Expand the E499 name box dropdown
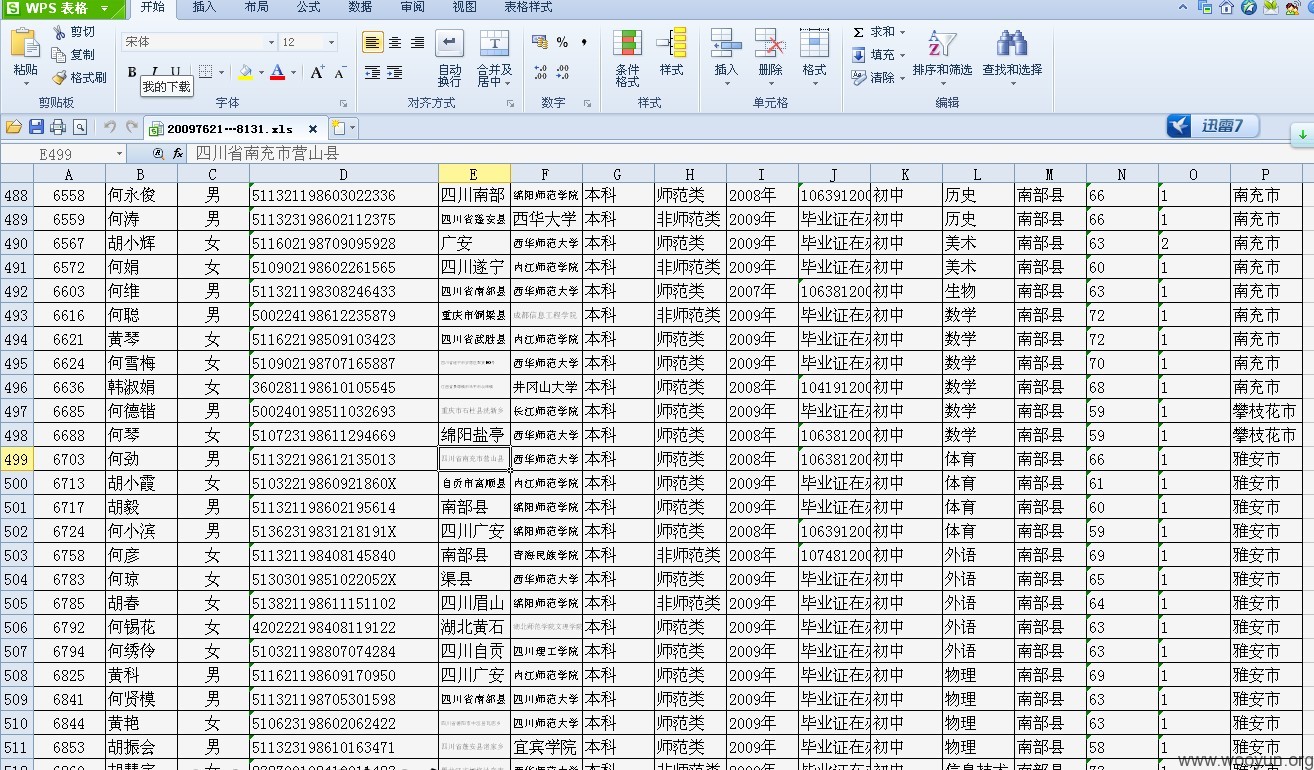Screen dimensions: 1314x770 click(x=119, y=154)
